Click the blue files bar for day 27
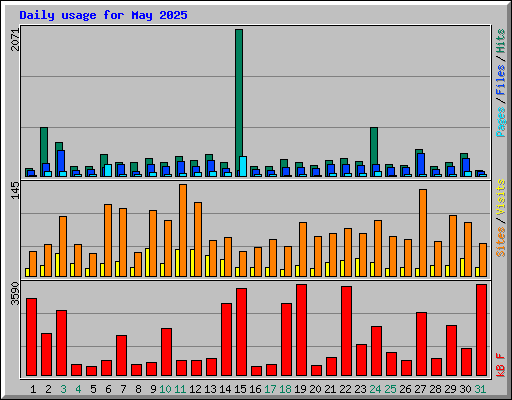The height and width of the screenshot is (400, 512). [x=421, y=164]
